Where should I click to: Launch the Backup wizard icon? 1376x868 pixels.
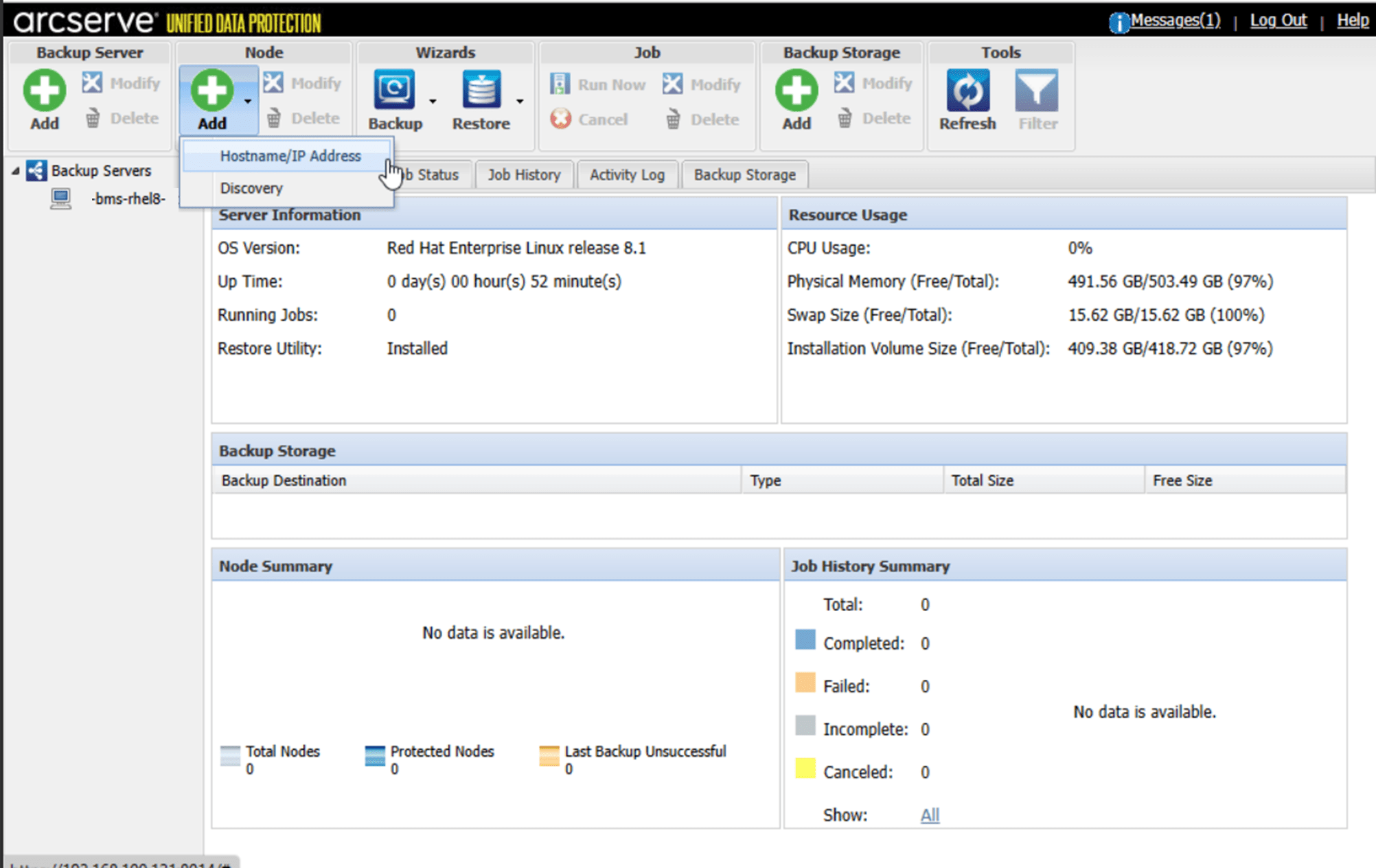tap(395, 90)
